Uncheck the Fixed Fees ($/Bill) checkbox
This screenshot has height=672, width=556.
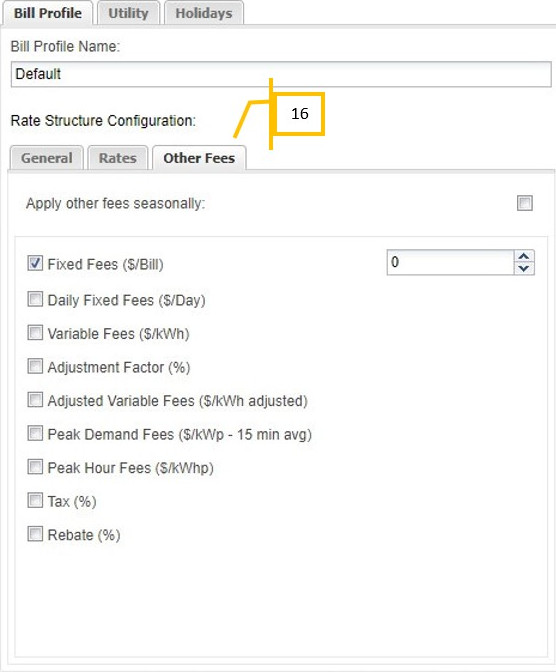coord(35,263)
